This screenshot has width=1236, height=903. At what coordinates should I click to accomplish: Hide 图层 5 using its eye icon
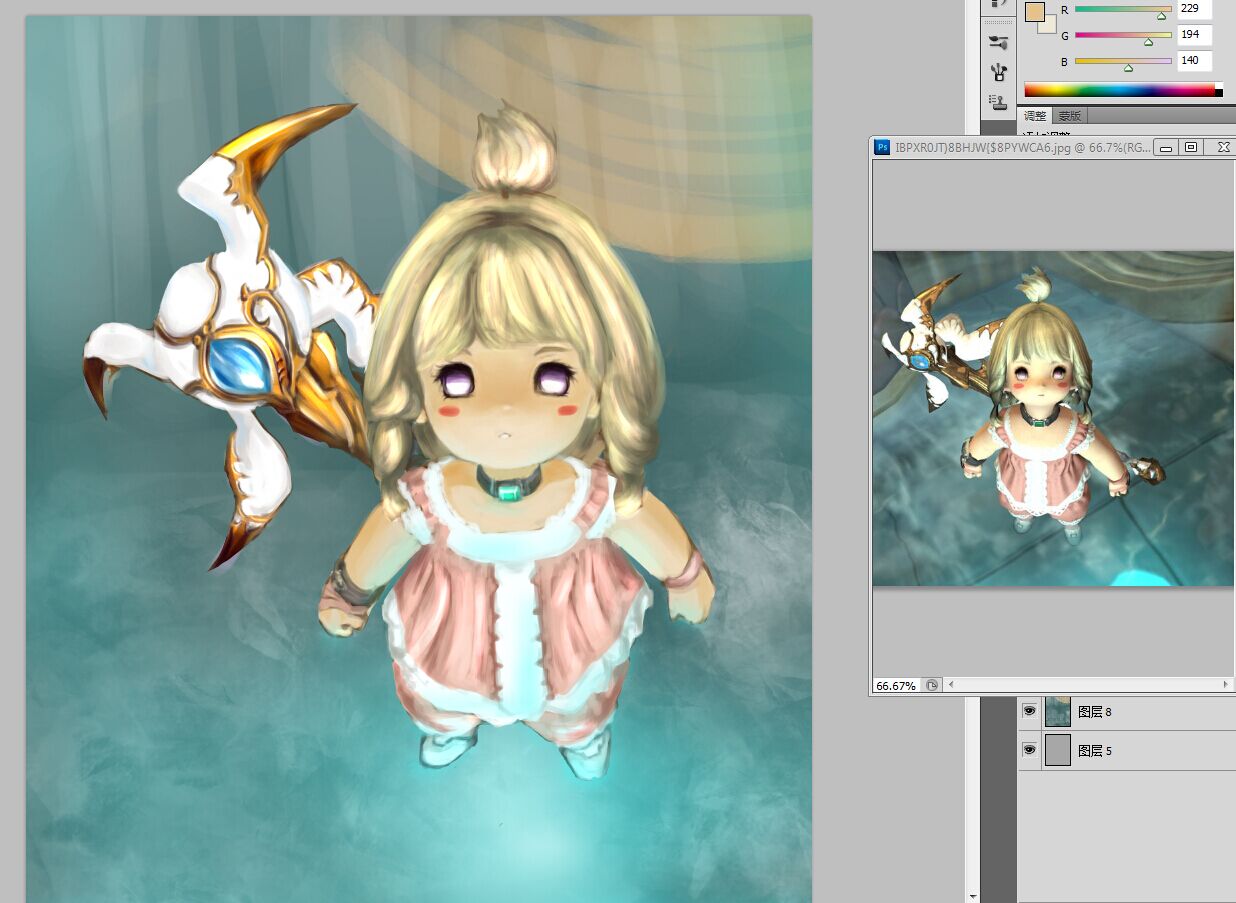[x=1029, y=749]
